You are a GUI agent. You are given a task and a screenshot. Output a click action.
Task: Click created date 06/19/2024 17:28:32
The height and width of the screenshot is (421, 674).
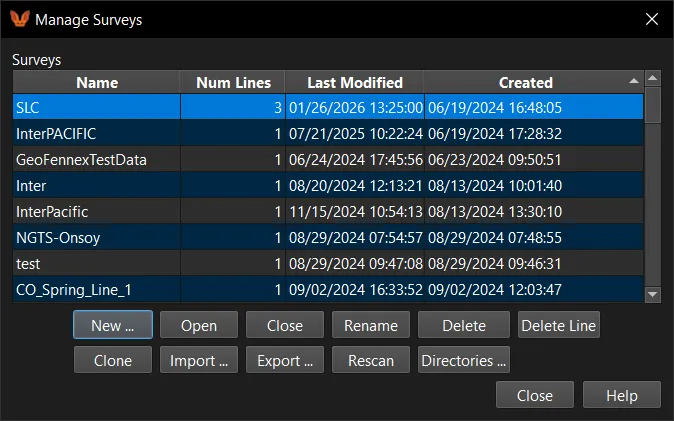coord(495,134)
